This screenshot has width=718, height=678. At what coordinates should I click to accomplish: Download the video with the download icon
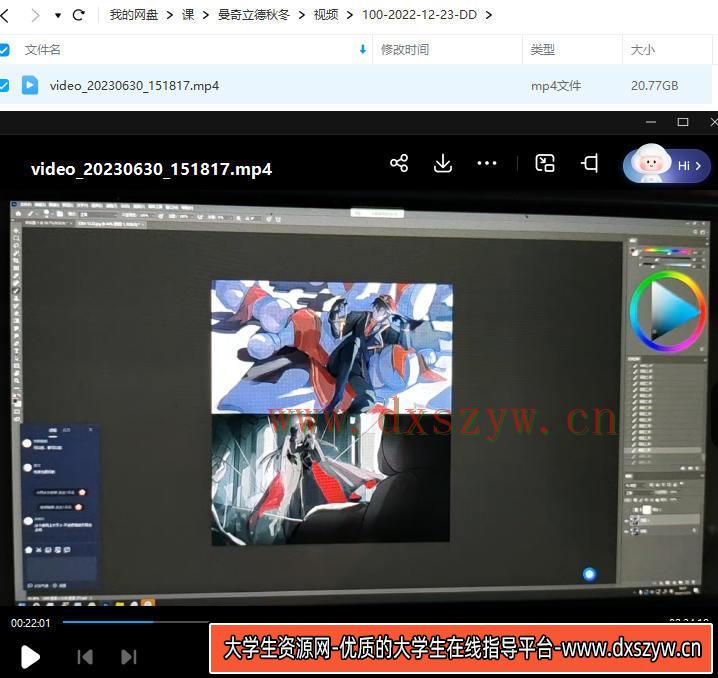pyautogui.click(x=442, y=163)
